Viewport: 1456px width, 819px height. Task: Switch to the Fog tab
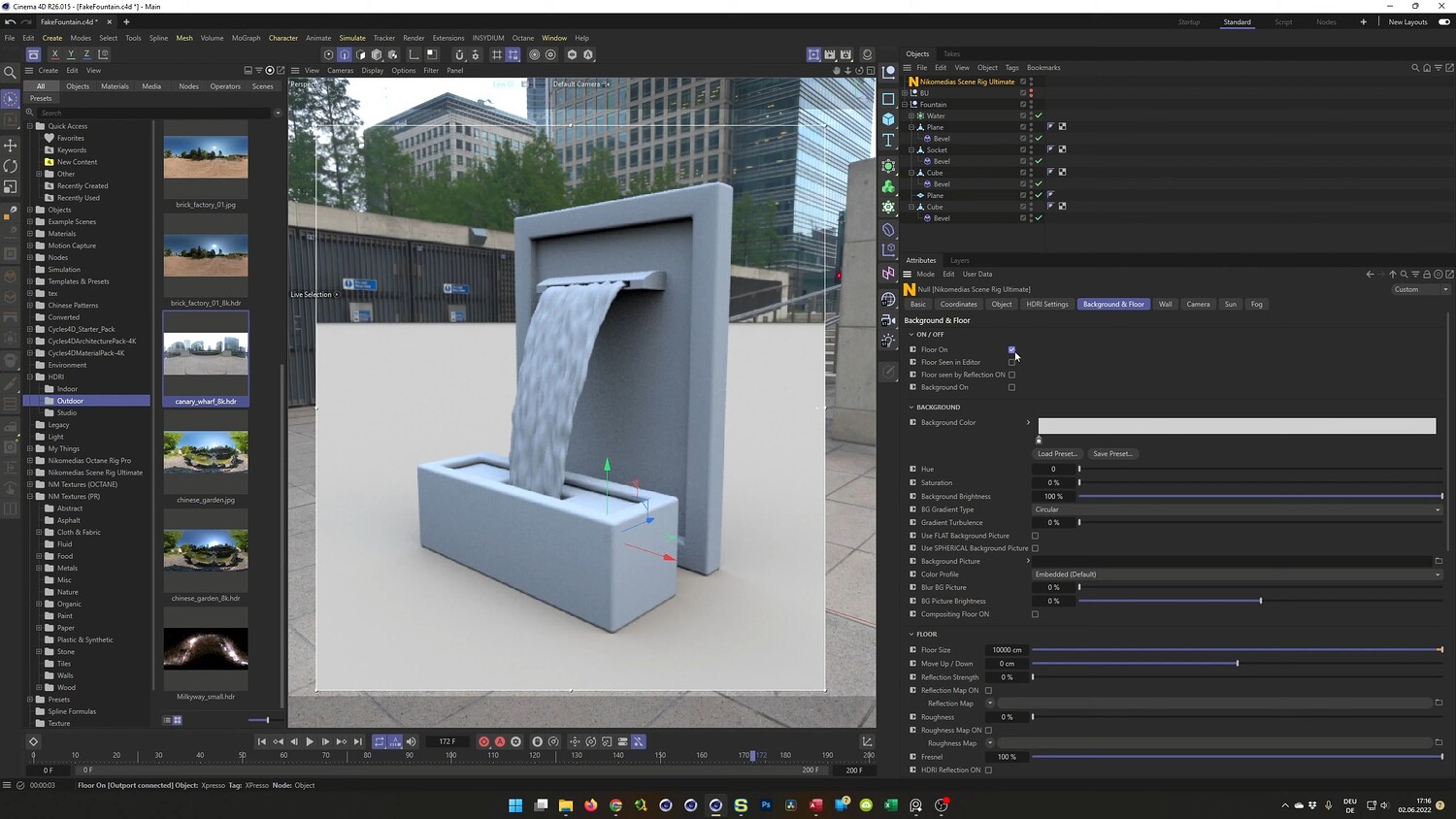[1257, 305]
